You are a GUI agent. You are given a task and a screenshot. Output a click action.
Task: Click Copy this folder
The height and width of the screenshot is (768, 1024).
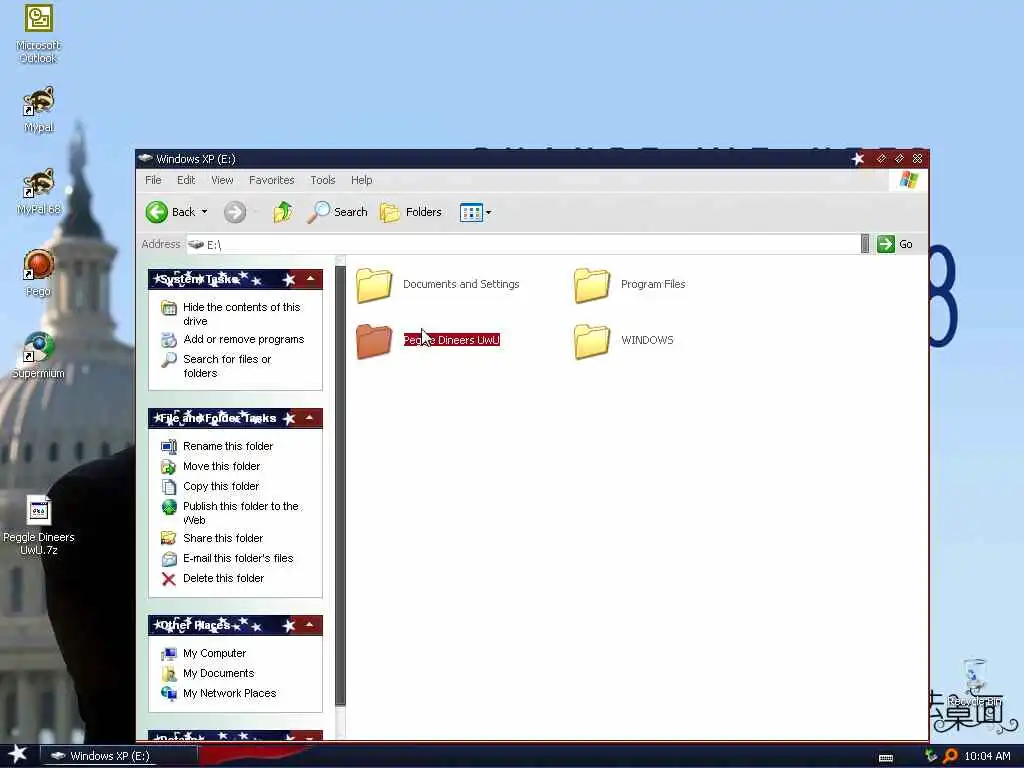[x=221, y=486]
